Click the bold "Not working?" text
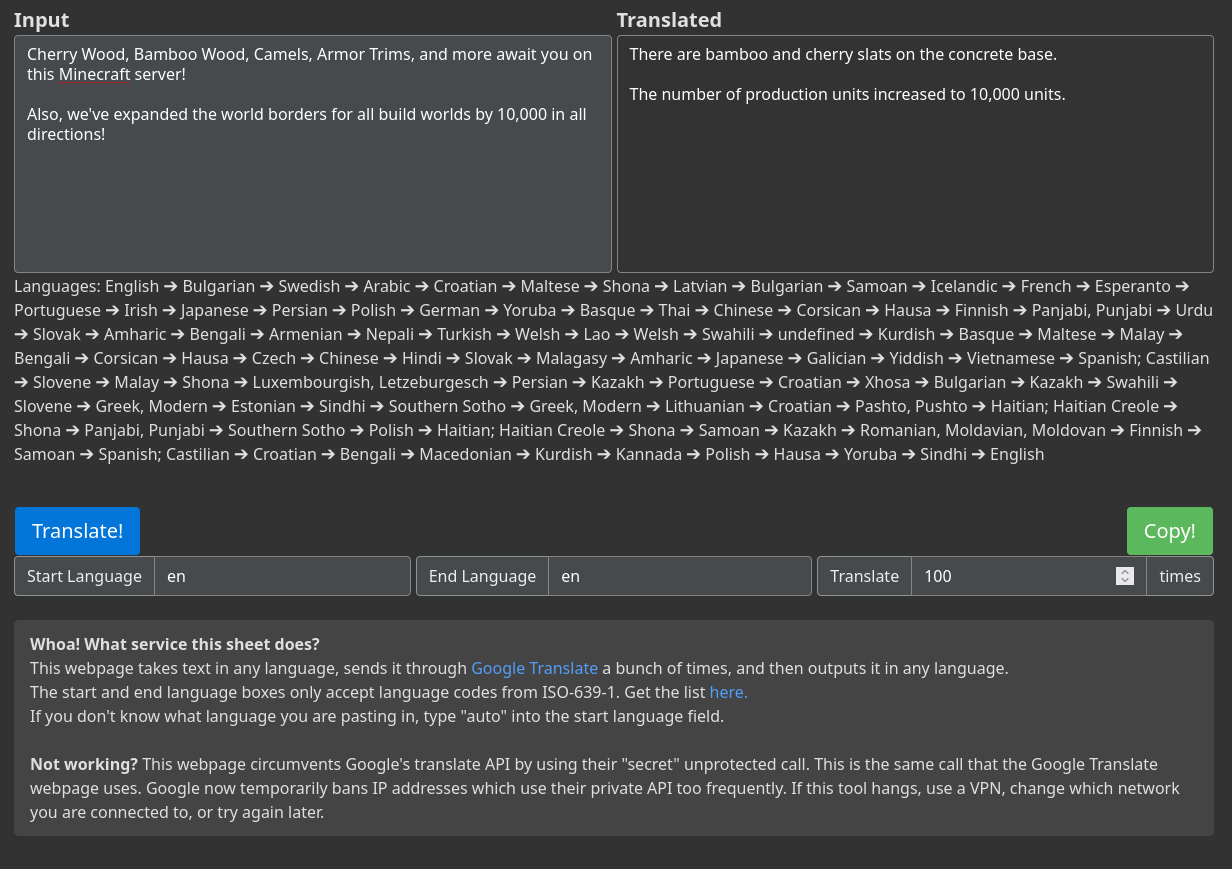Image resolution: width=1232 pixels, height=869 pixels. 84,764
